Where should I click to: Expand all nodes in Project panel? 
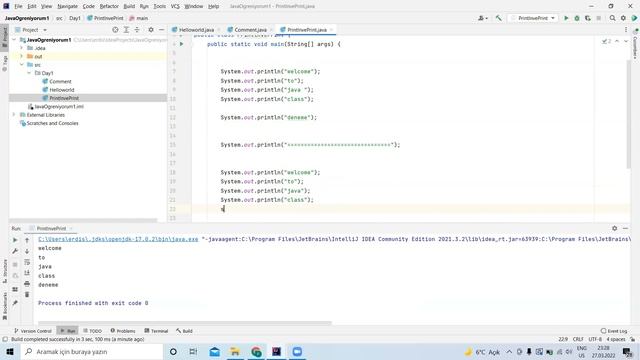click(x=126, y=30)
